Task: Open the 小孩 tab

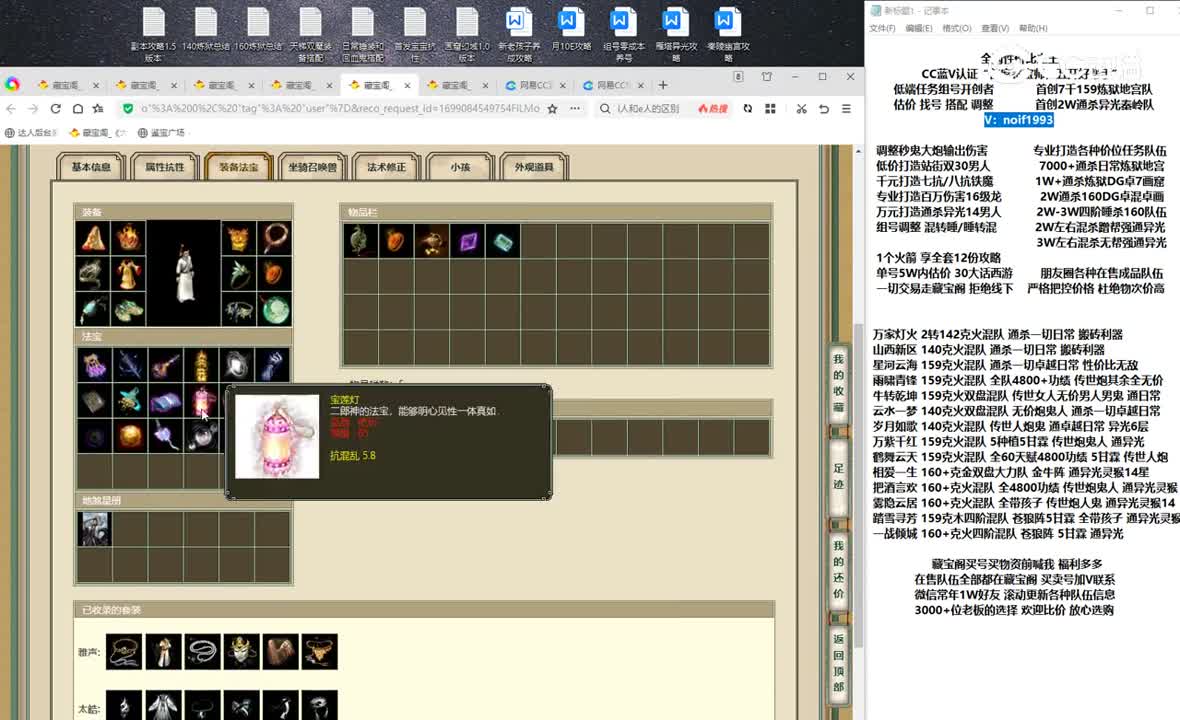Action: tap(460, 167)
